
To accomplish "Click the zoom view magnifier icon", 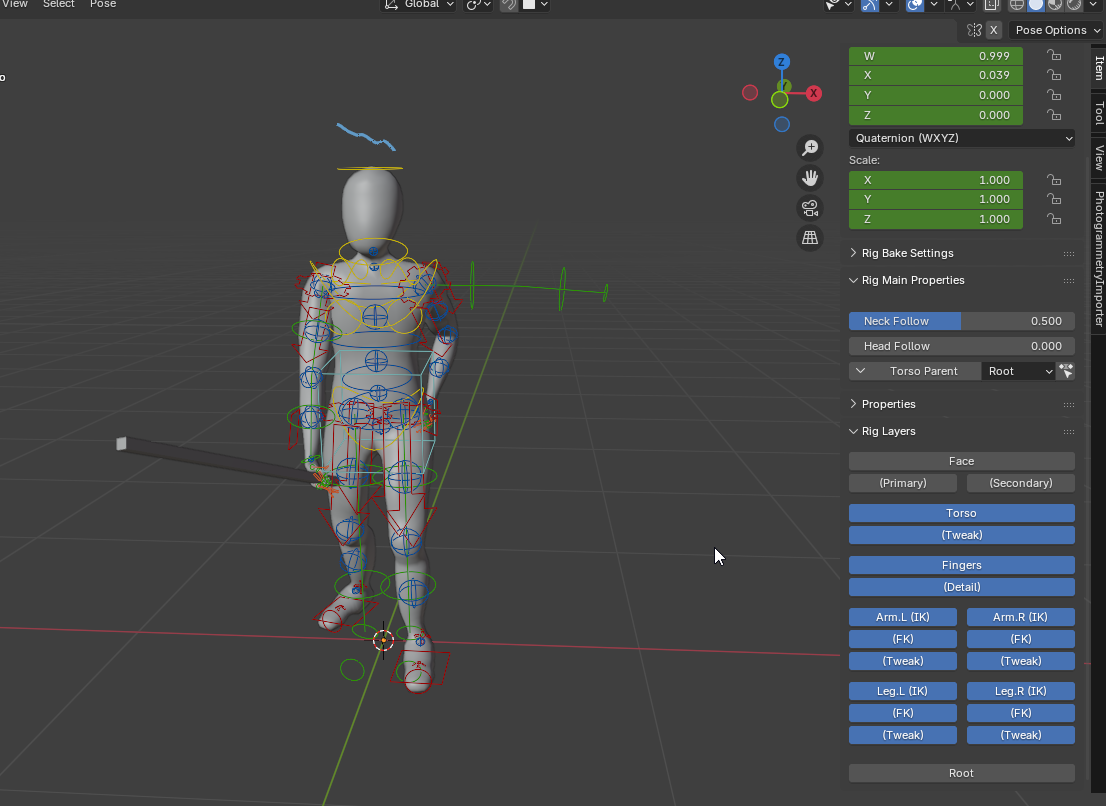I will [810, 148].
